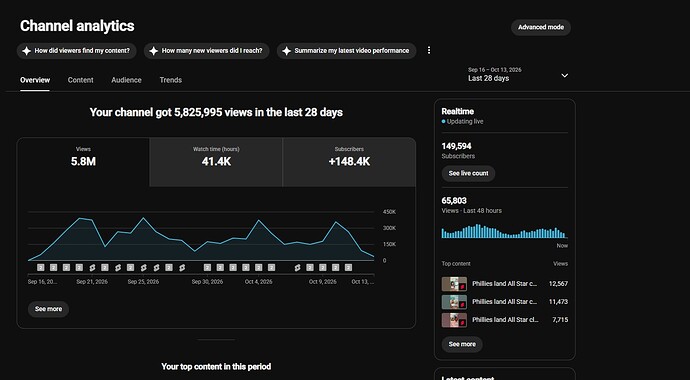Switch to the Overview tab
690x380 pixels.
(35, 80)
